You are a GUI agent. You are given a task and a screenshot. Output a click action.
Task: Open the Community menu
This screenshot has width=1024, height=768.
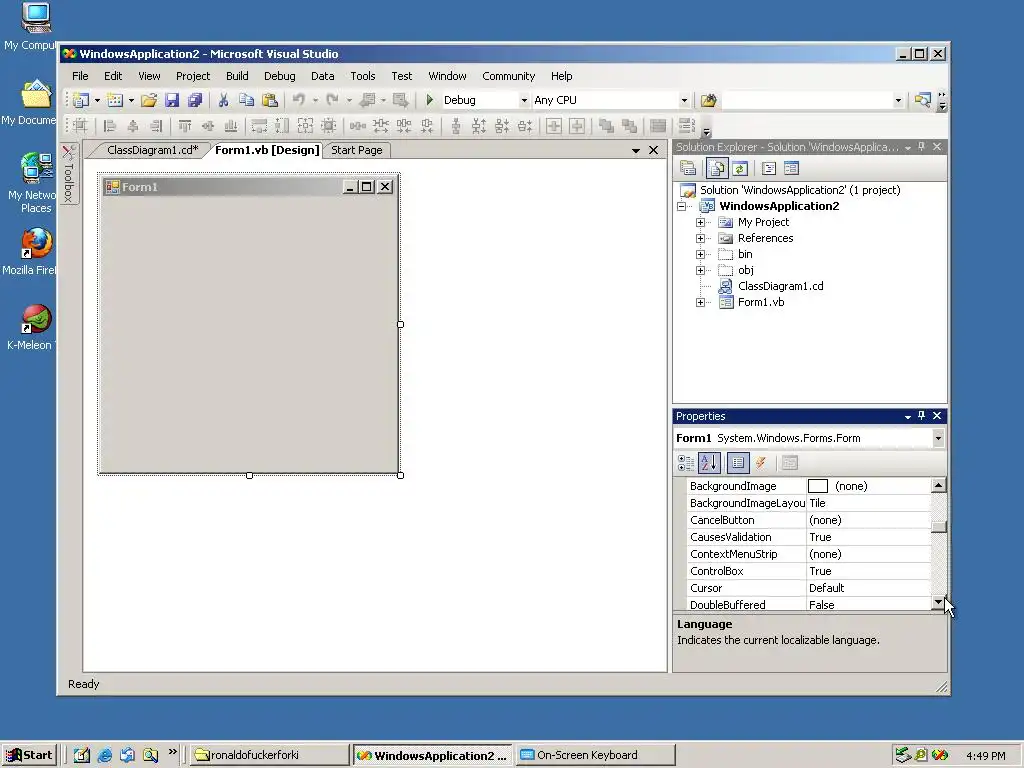coord(509,76)
